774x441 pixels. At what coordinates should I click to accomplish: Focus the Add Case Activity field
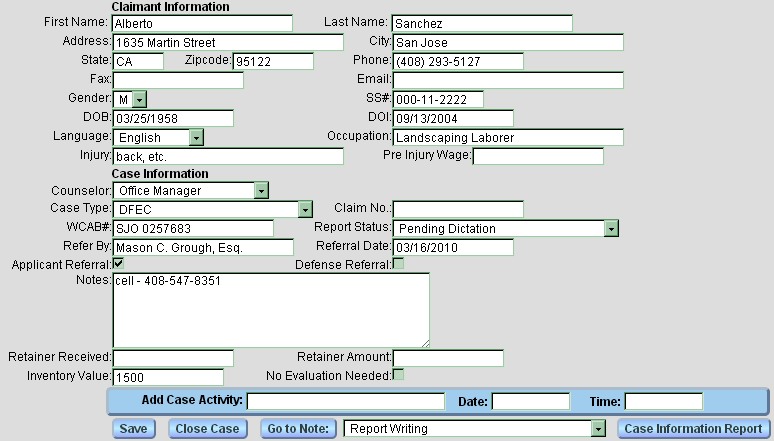click(x=345, y=401)
